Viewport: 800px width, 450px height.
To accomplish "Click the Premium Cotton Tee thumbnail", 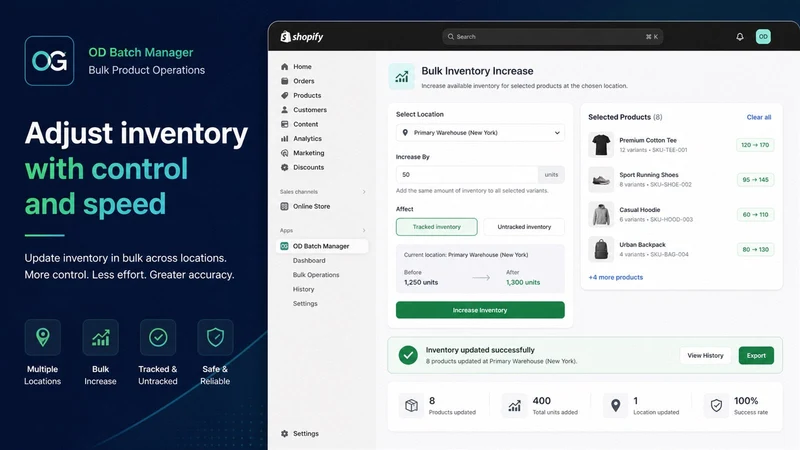I will click(601, 145).
